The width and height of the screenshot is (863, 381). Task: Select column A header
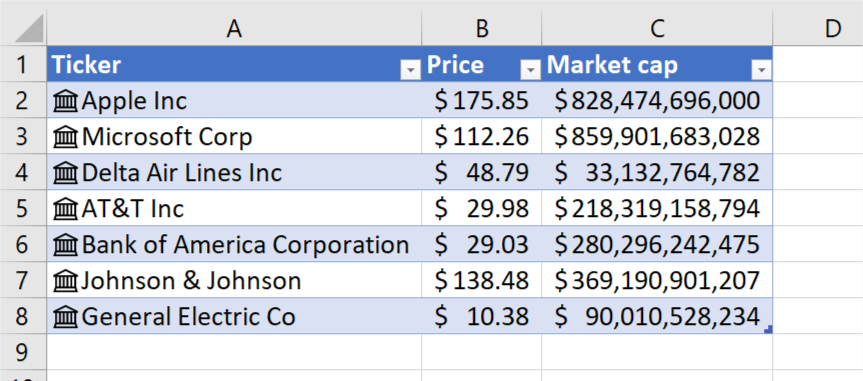234,29
